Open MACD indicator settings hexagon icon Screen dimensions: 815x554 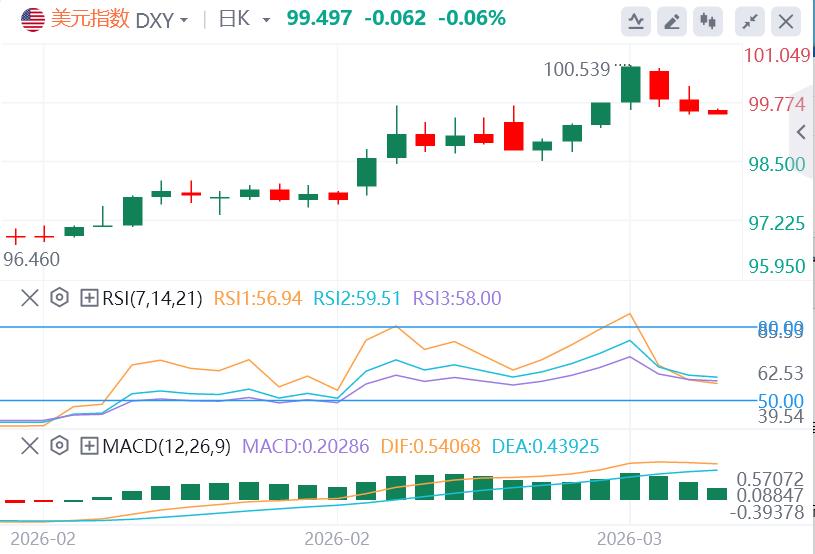[59, 445]
